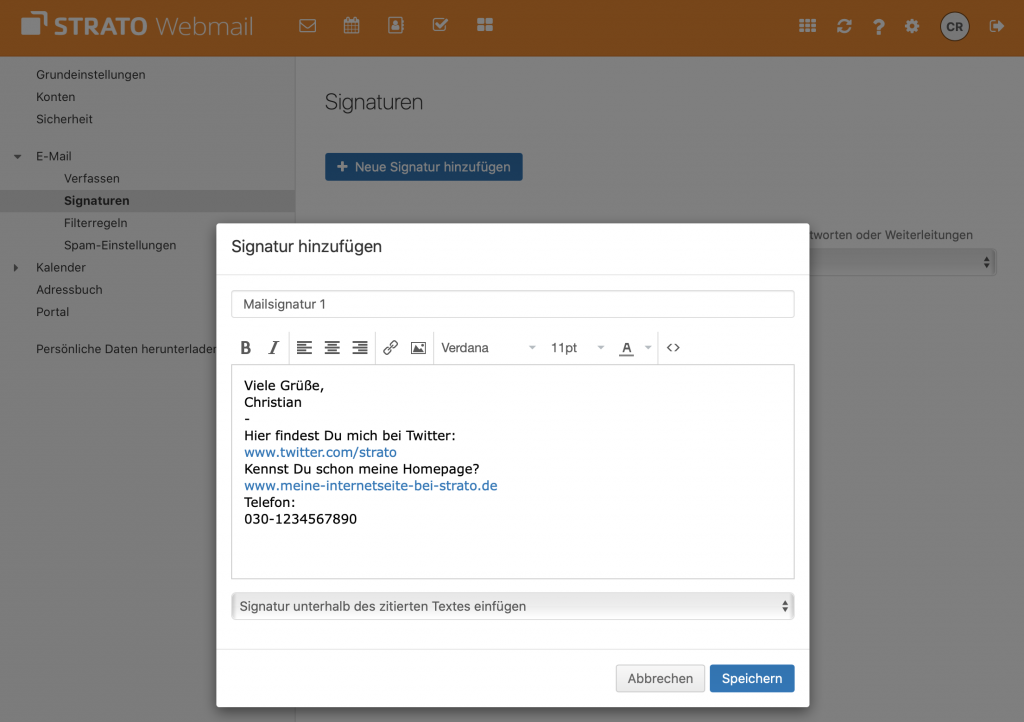Open the mail inbox envelope icon
Viewport: 1024px width, 722px height.
308,25
